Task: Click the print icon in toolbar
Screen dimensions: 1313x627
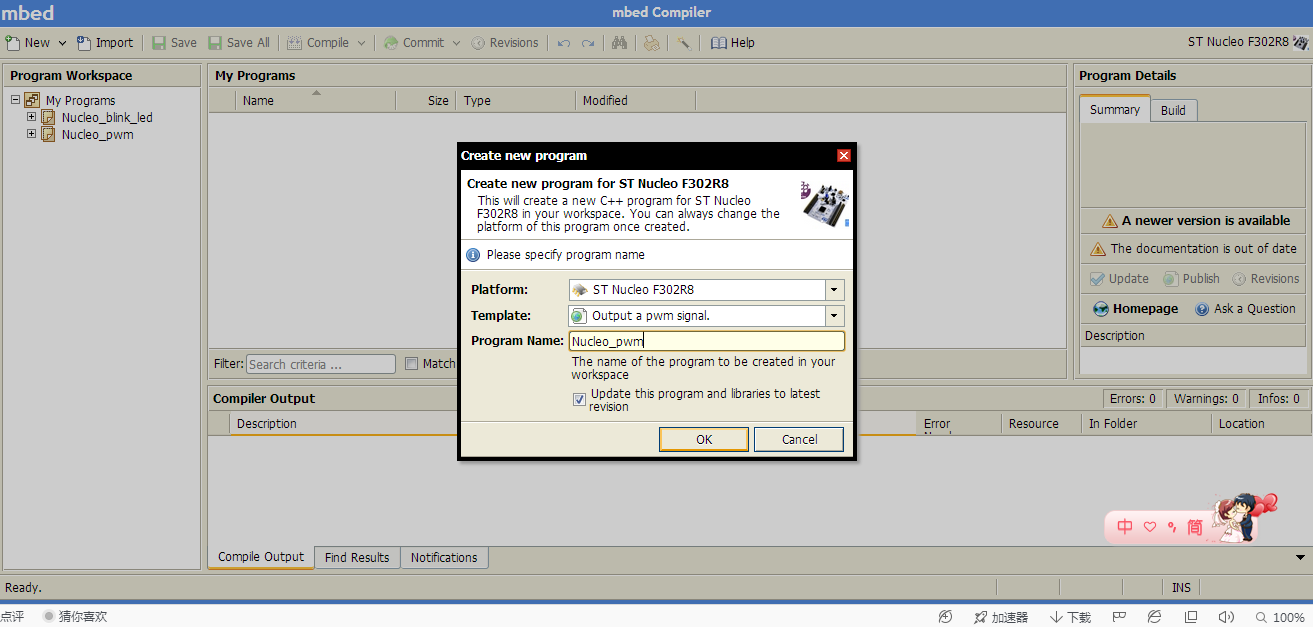Action: [x=651, y=43]
